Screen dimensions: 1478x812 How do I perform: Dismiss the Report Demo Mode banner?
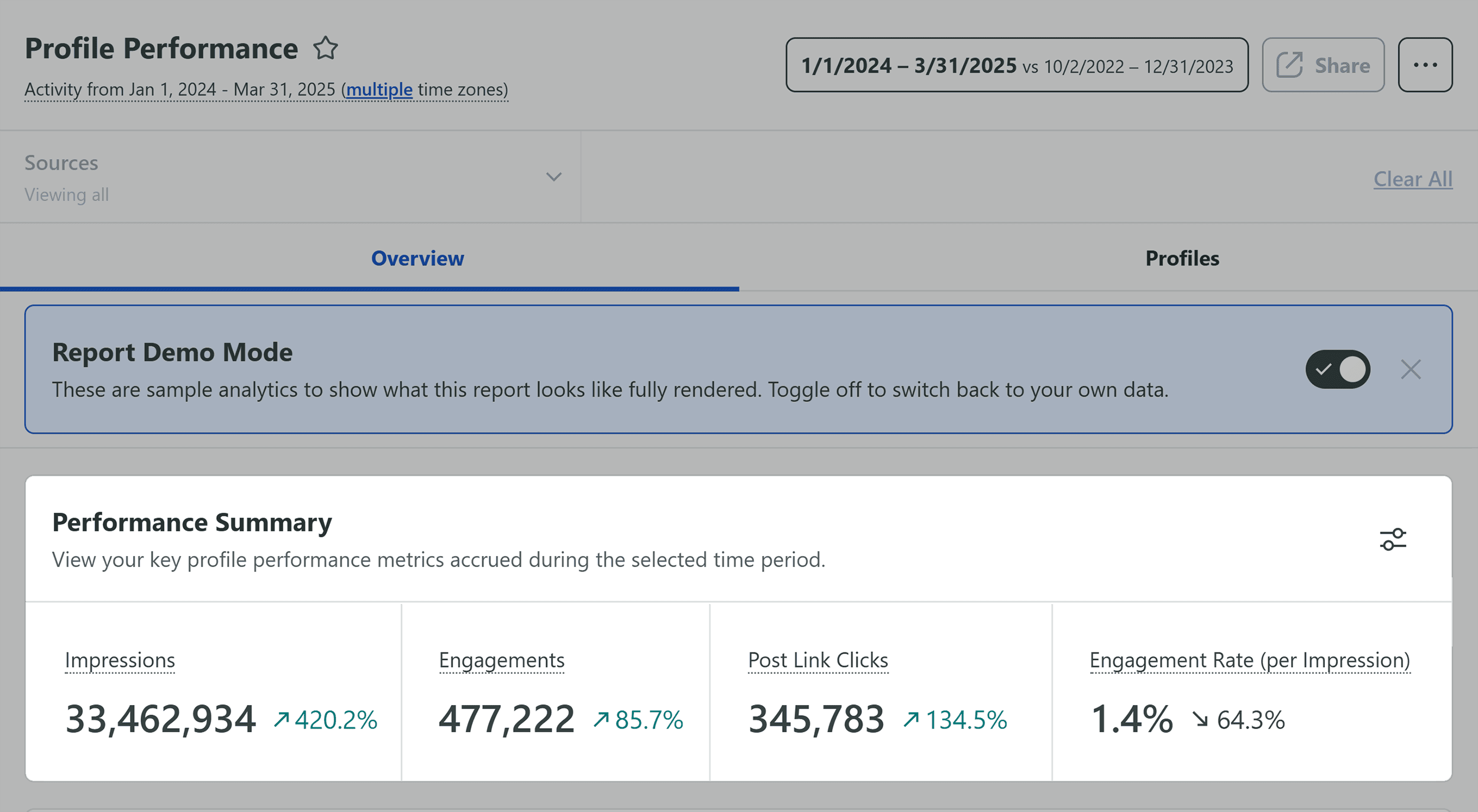1411,369
